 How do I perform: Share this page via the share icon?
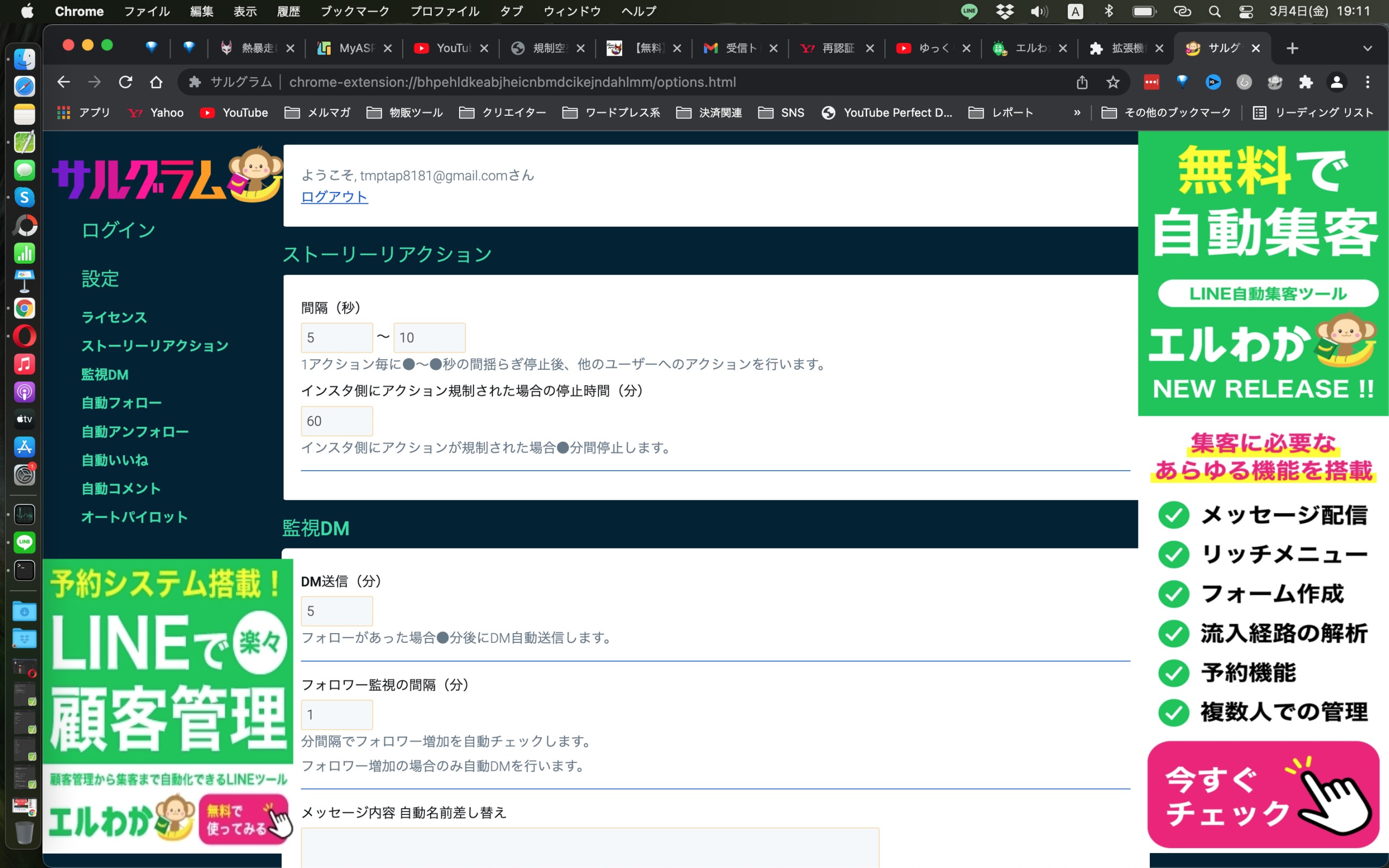[x=1082, y=82]
